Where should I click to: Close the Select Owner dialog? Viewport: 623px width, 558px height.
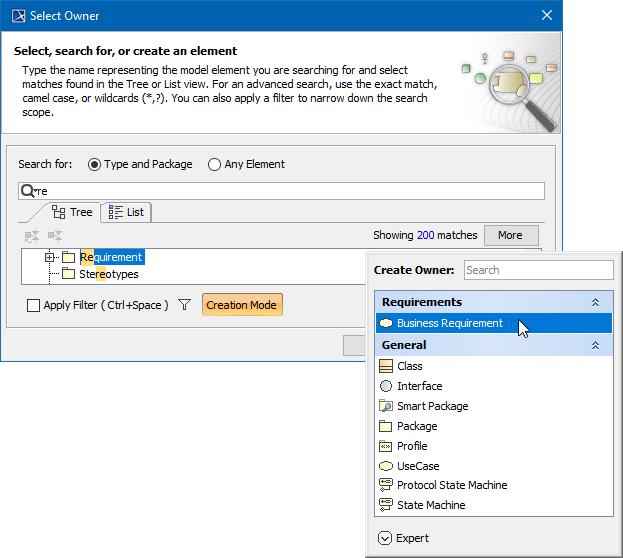tap(547, 16)
